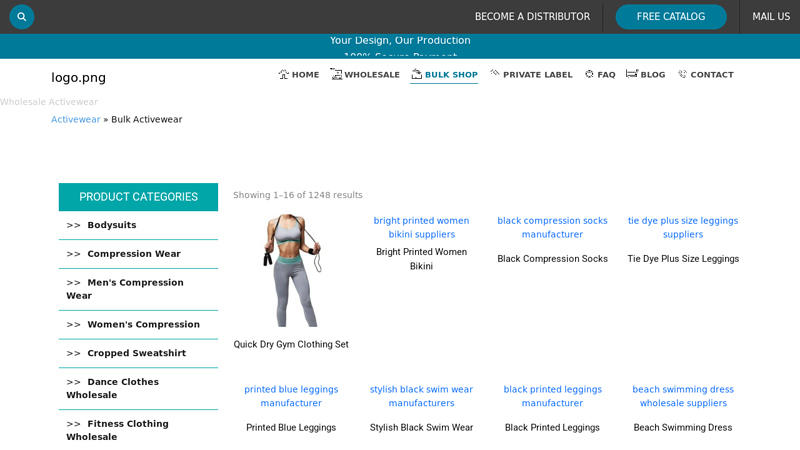Select the BULK SHOP menu item
Viewport: 800px width, 450px height.
click(452, 74)
